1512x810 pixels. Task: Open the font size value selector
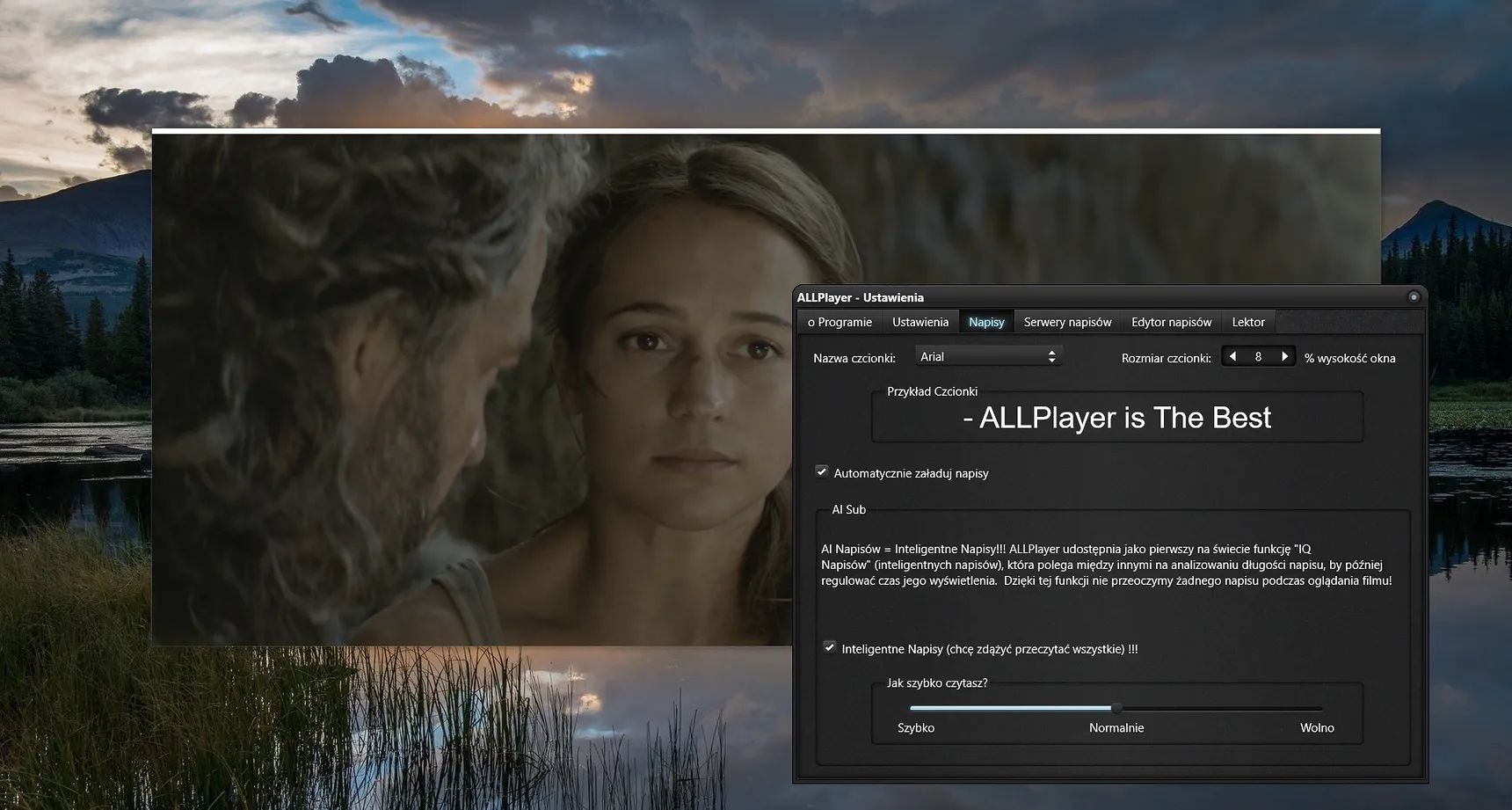[1259, 356]
